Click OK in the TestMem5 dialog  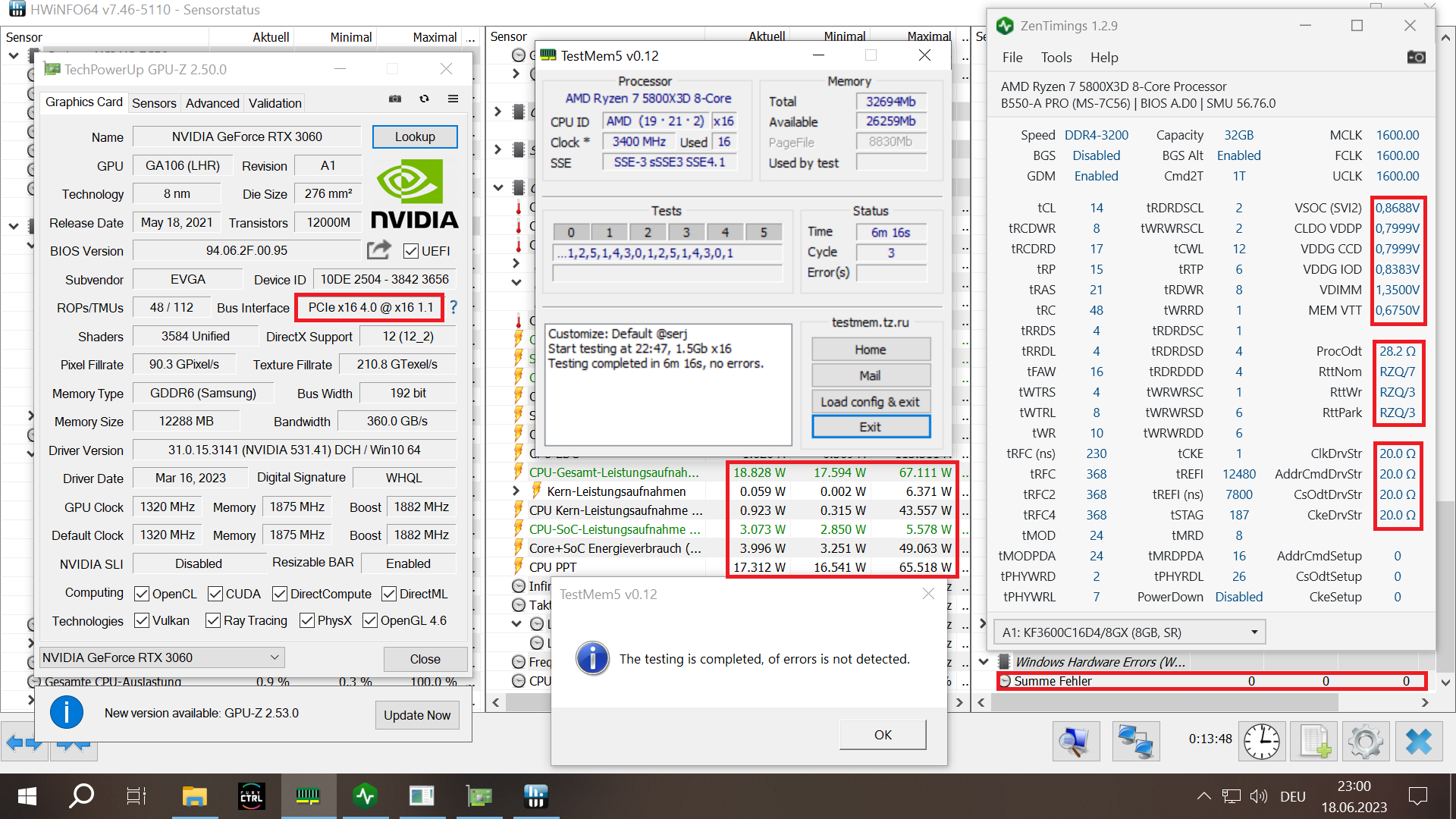(883, 735)
